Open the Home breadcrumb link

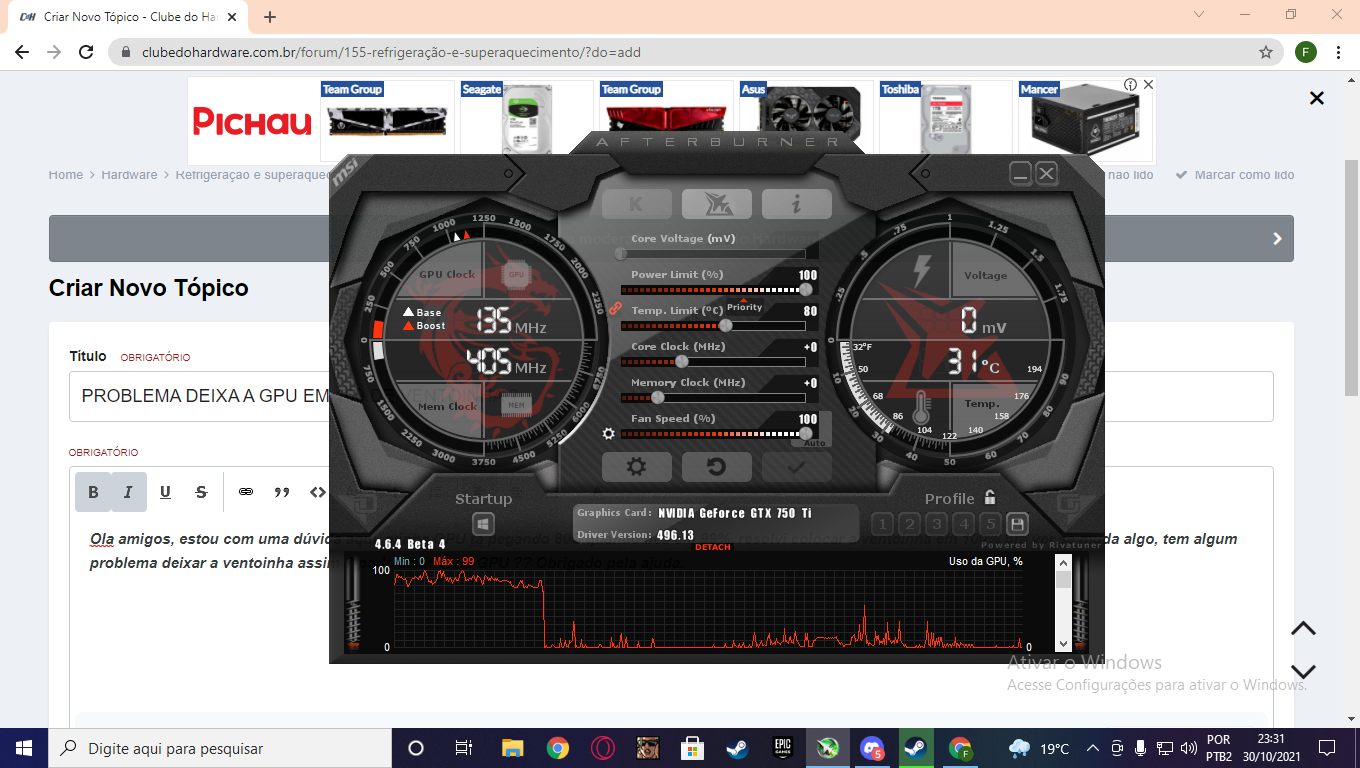66,175
